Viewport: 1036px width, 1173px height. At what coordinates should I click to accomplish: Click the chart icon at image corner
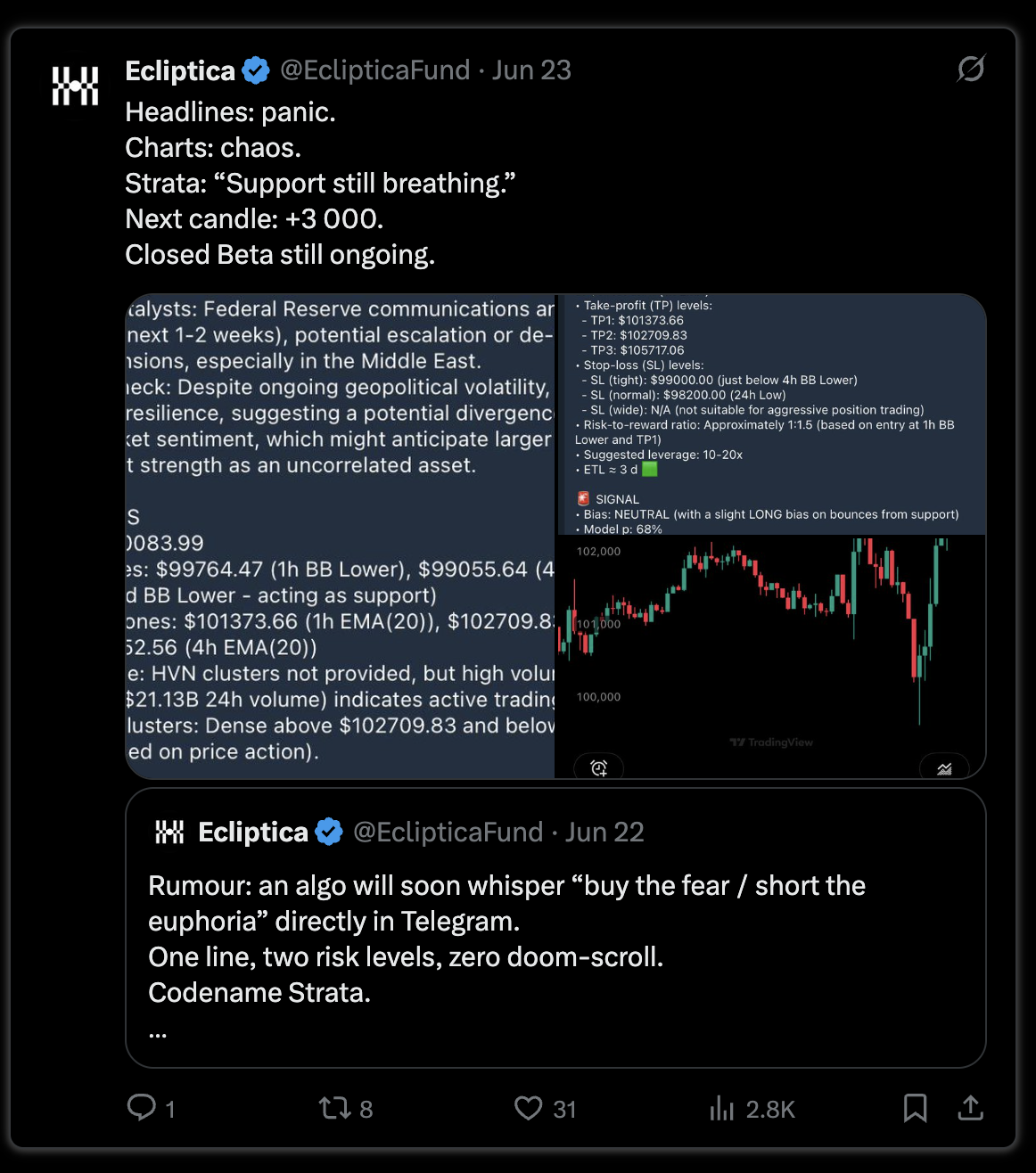click(x=944, y=767)
